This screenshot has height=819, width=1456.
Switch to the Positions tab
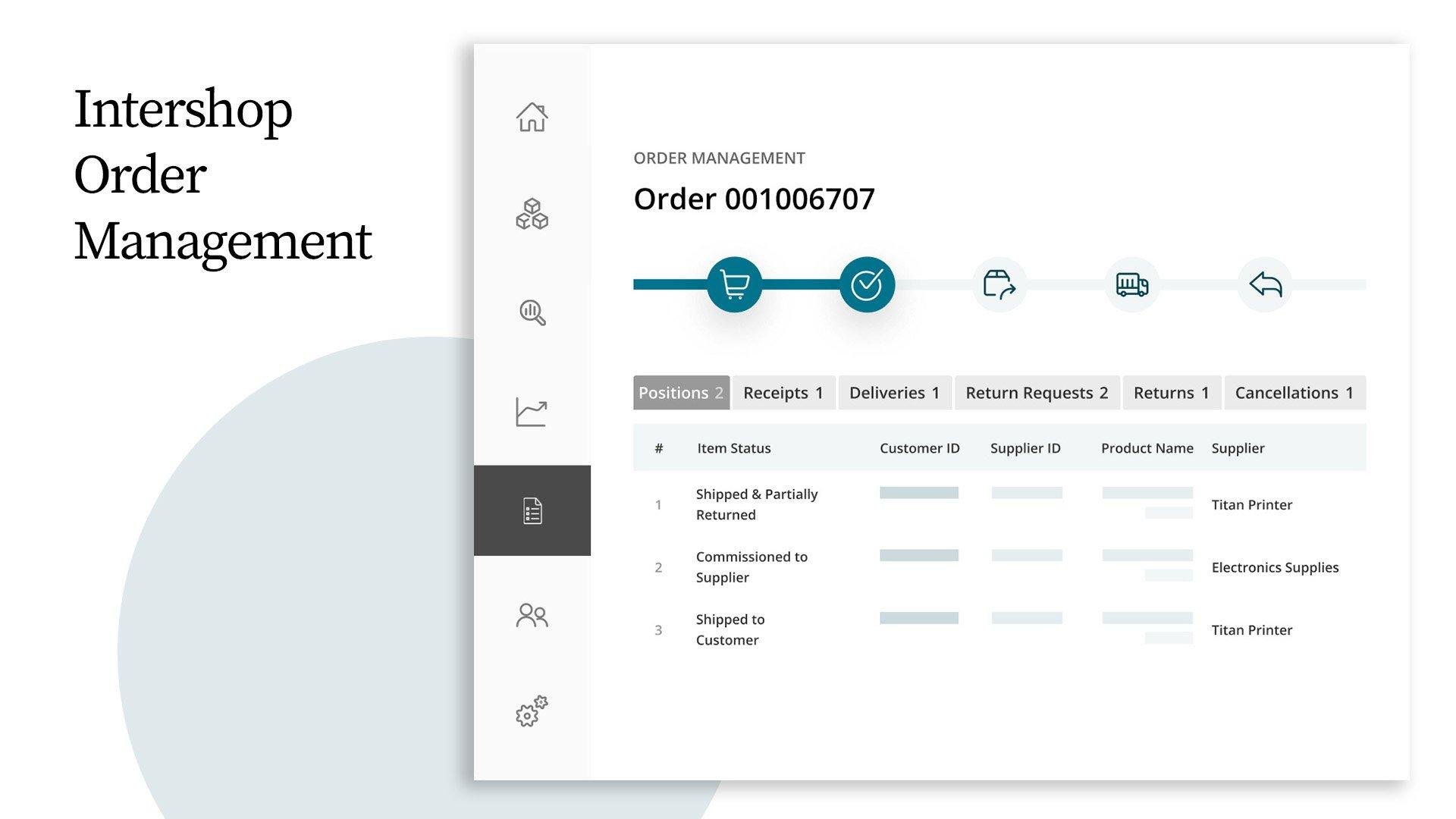pos(681,393)
